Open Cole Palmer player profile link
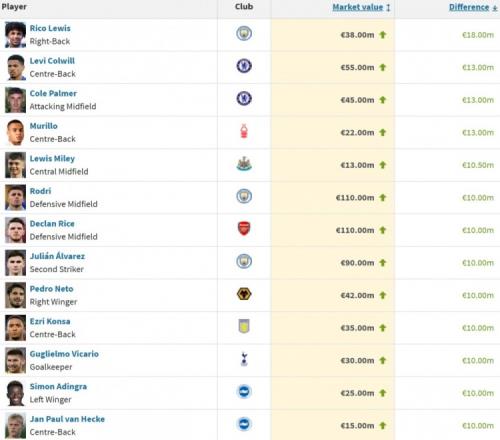The image size is (500, 440). 53,93
